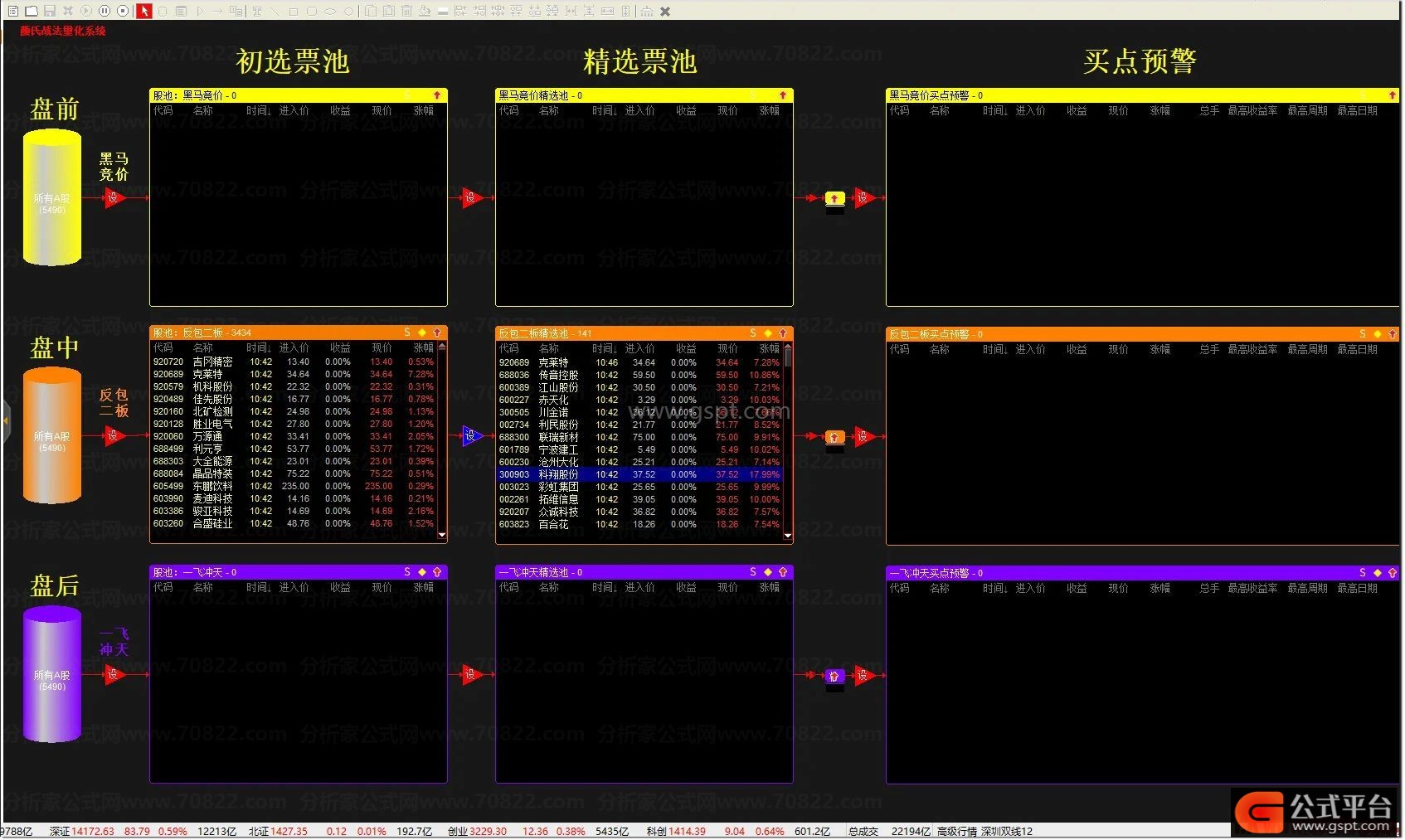Click the orange alert node before 反包二板买点预警

pos(835,437)
